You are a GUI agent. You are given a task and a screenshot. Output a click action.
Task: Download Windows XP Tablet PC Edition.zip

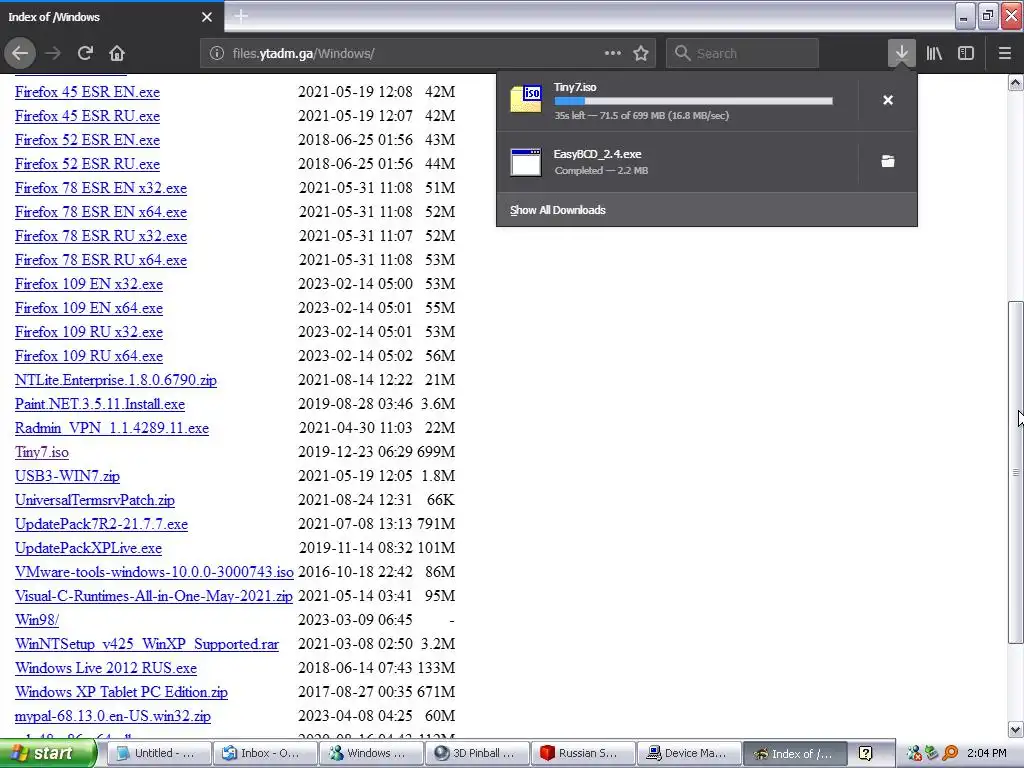click(x=121, y=692)
